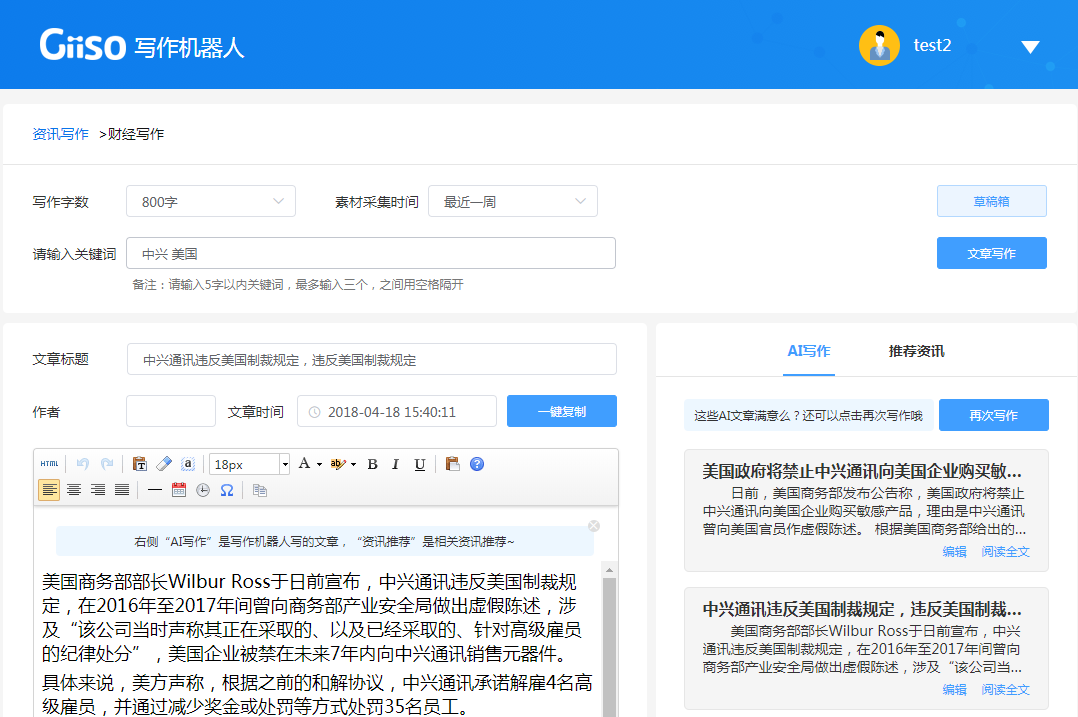Click 阅读全文 on 中兴通讯违反美国制裁规定 card
Screen dimensions: 1078x717
[x=1005, y=690]
